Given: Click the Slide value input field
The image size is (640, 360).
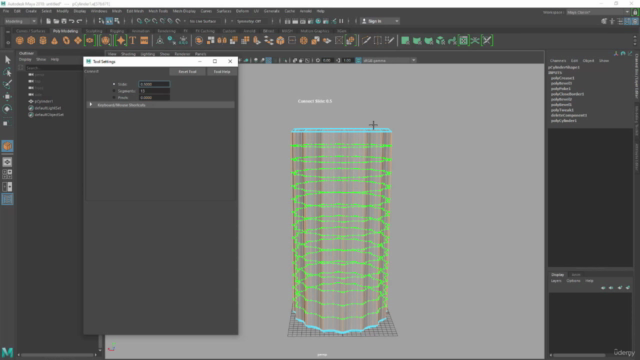Looking at the screenshot, I should [x=154, y=84].
